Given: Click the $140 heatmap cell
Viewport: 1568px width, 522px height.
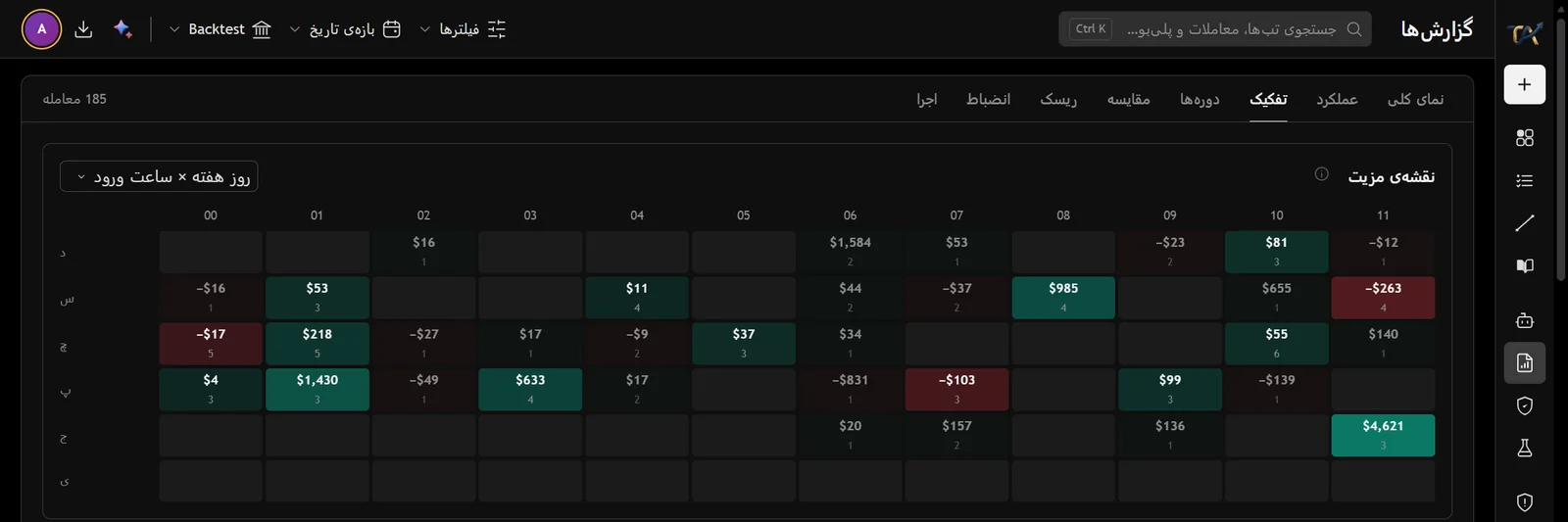Looking at the screenshot, I should pyautogui.click(x=1383, y=344).
